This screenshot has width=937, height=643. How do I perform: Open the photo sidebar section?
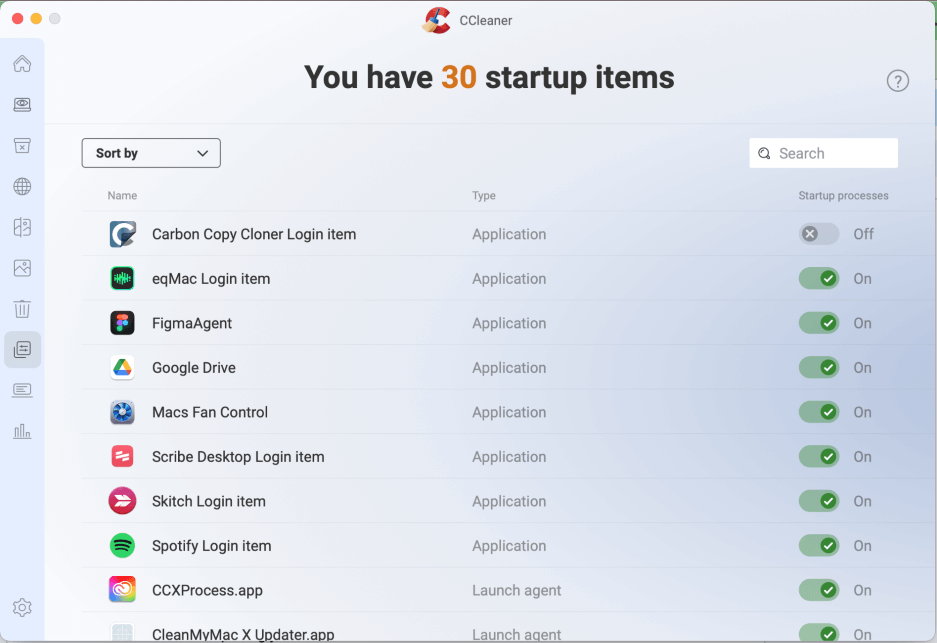22,268
